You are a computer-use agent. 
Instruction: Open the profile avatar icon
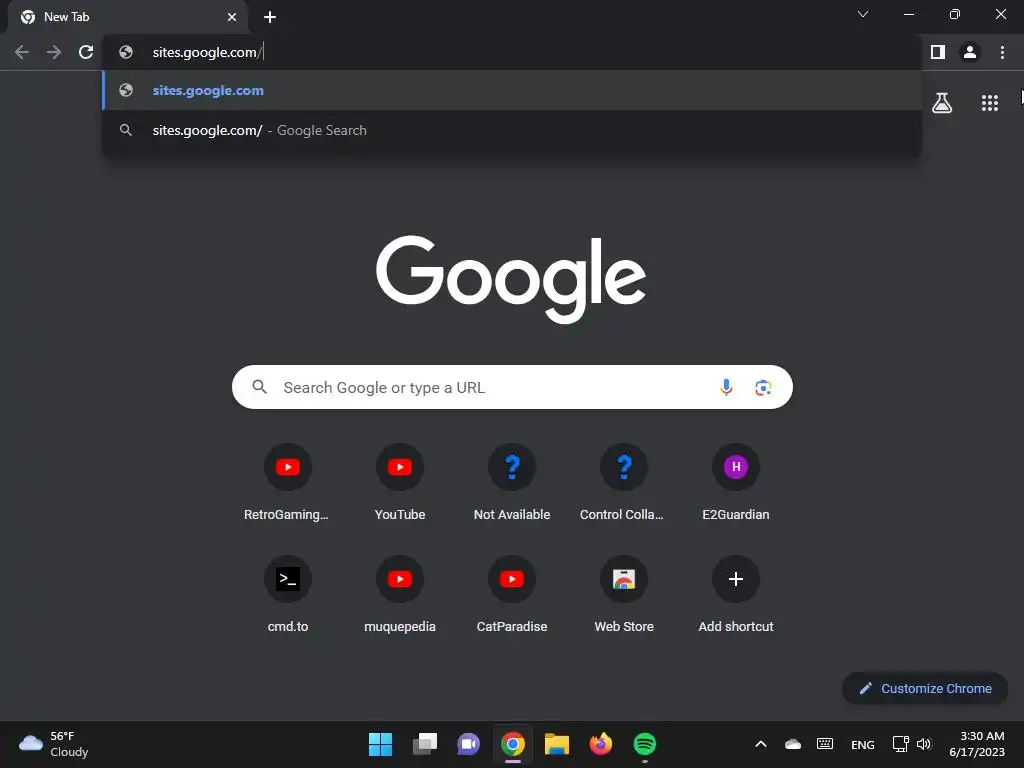[970, 52]
